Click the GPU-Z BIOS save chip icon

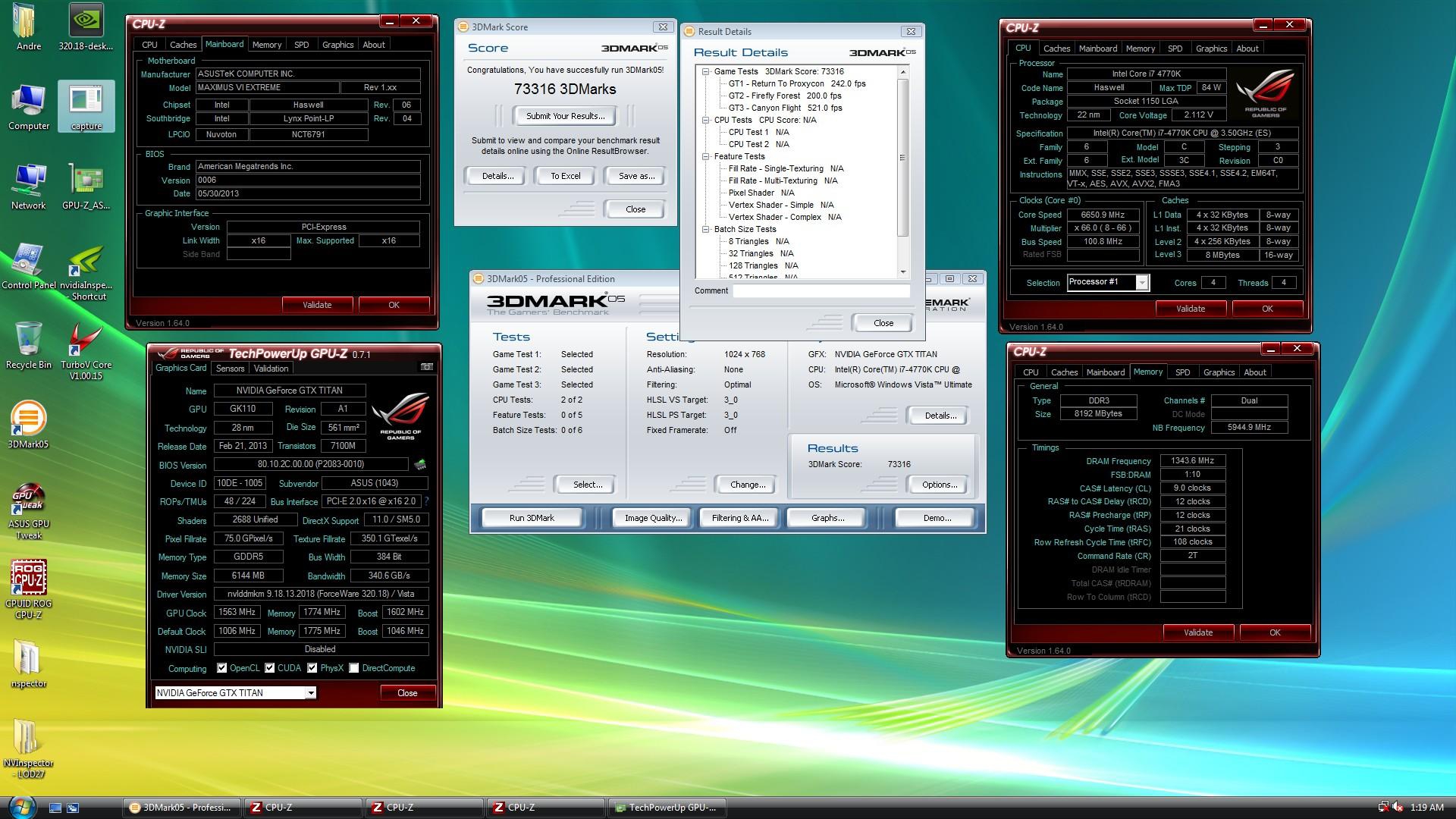420,464
